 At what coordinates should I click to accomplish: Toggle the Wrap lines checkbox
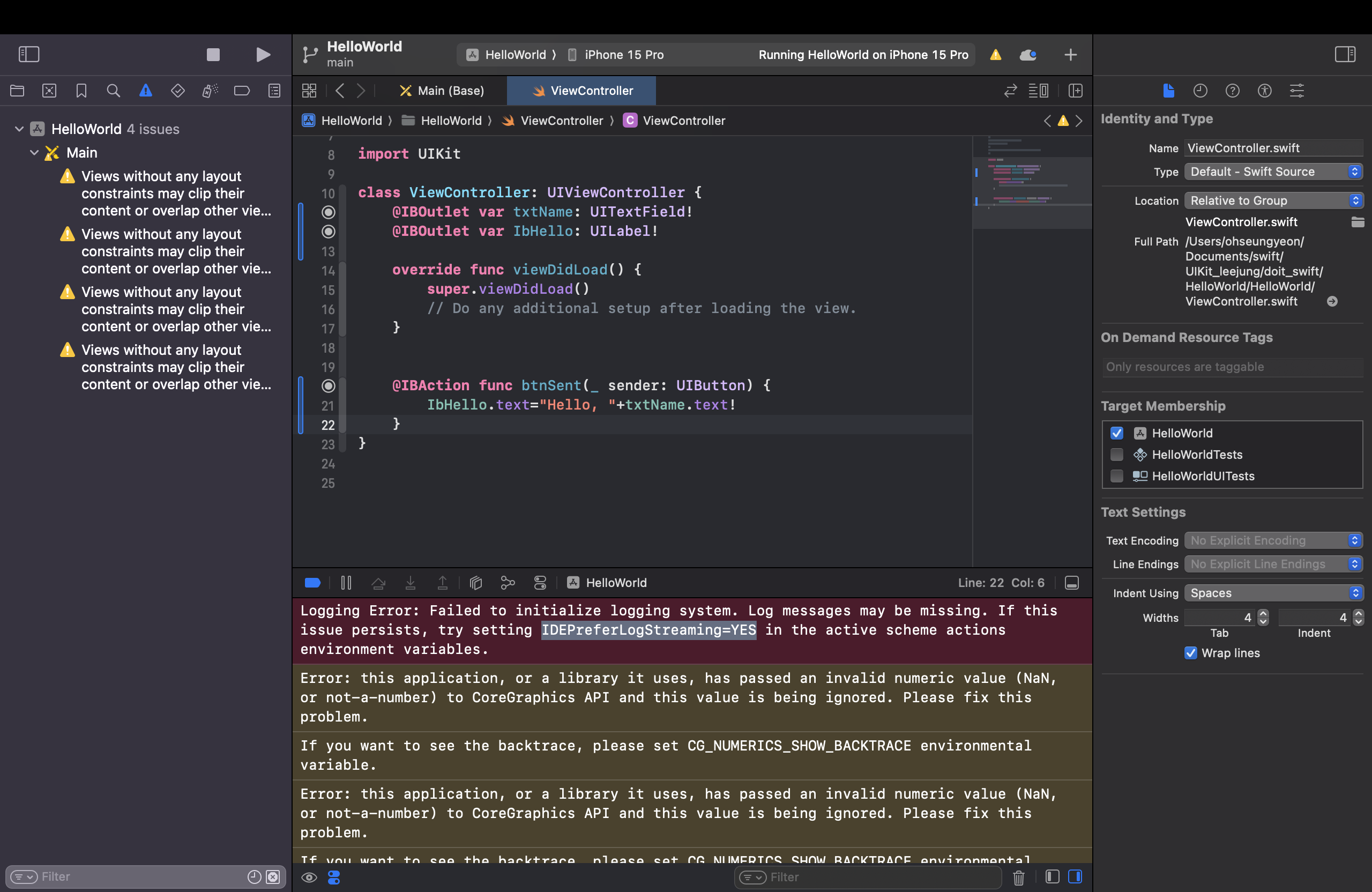click(x=1190, y=653)
